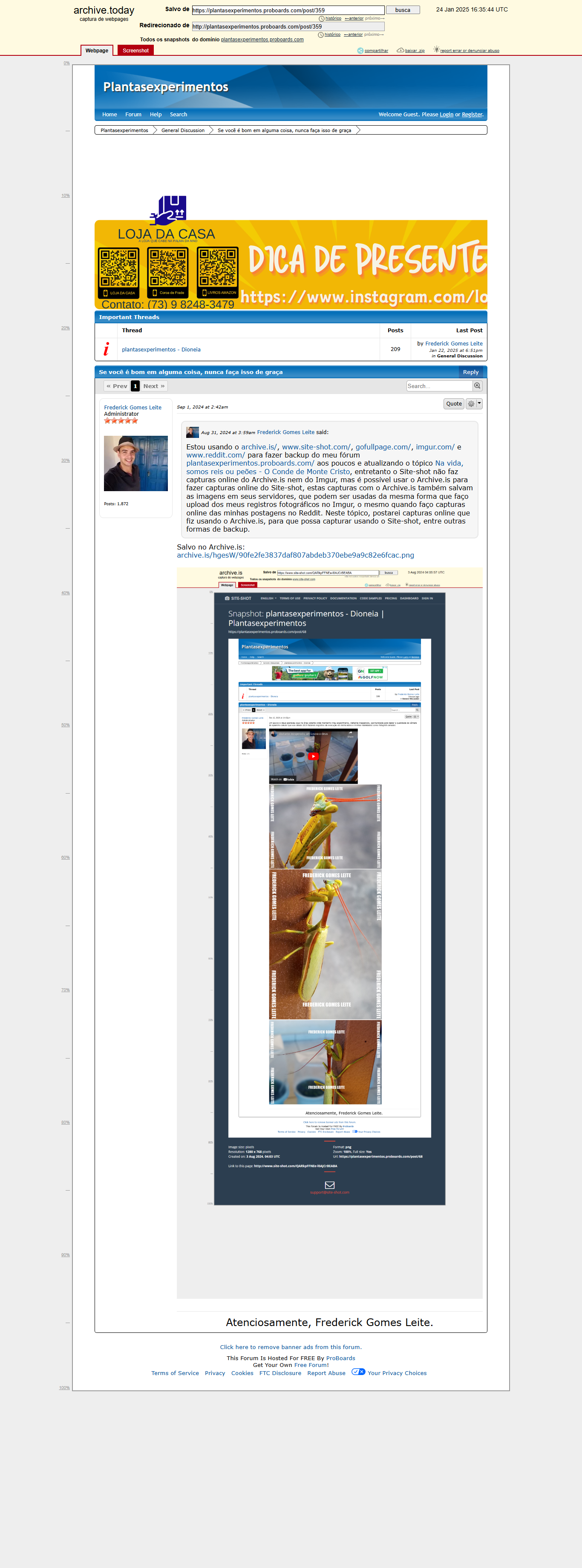Click the Reply button
The width and height of the screenshot is (582, 1568).
pos(471,372)
